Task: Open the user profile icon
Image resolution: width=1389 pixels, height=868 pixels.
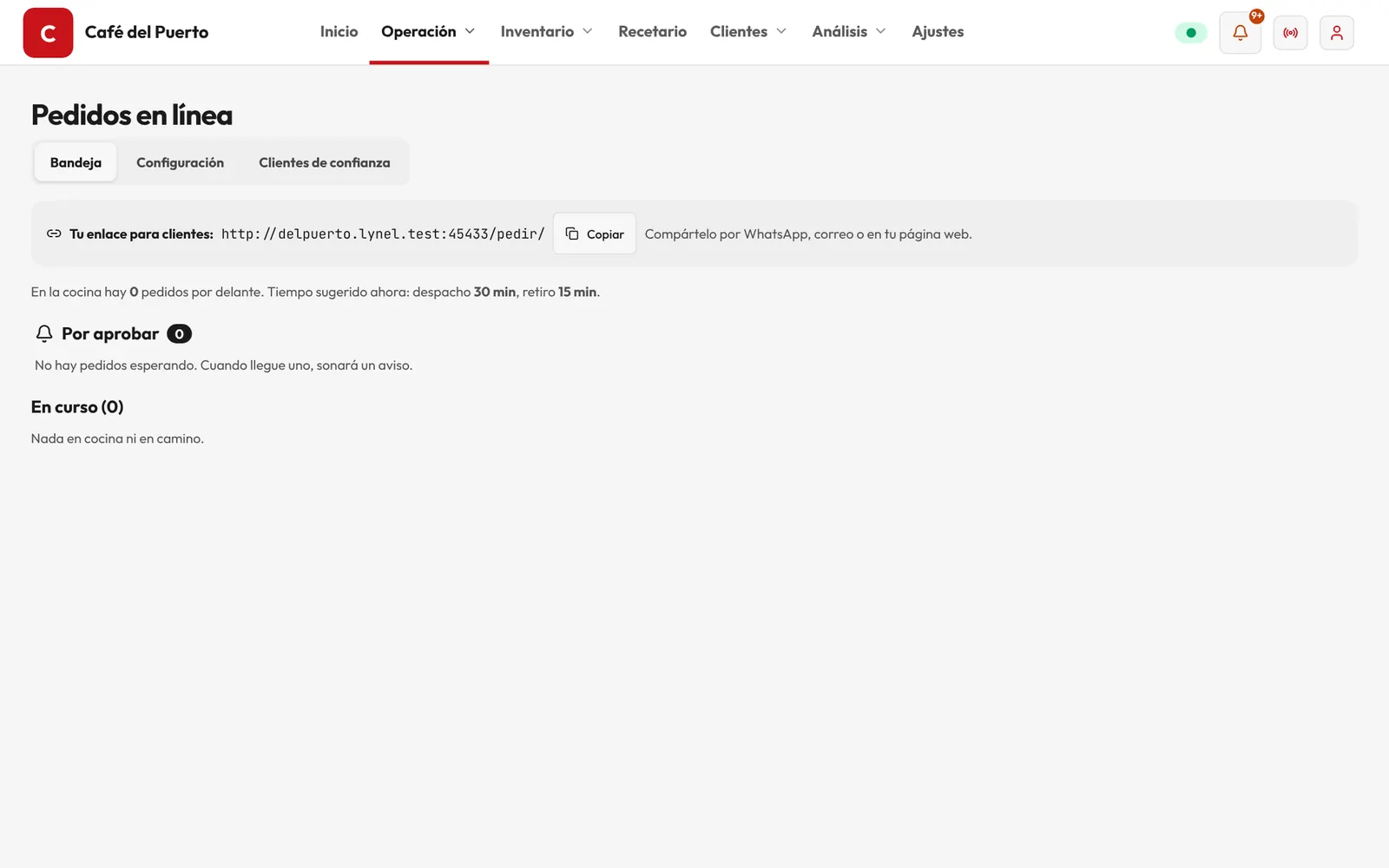Action: click(x=1337, y=33)
